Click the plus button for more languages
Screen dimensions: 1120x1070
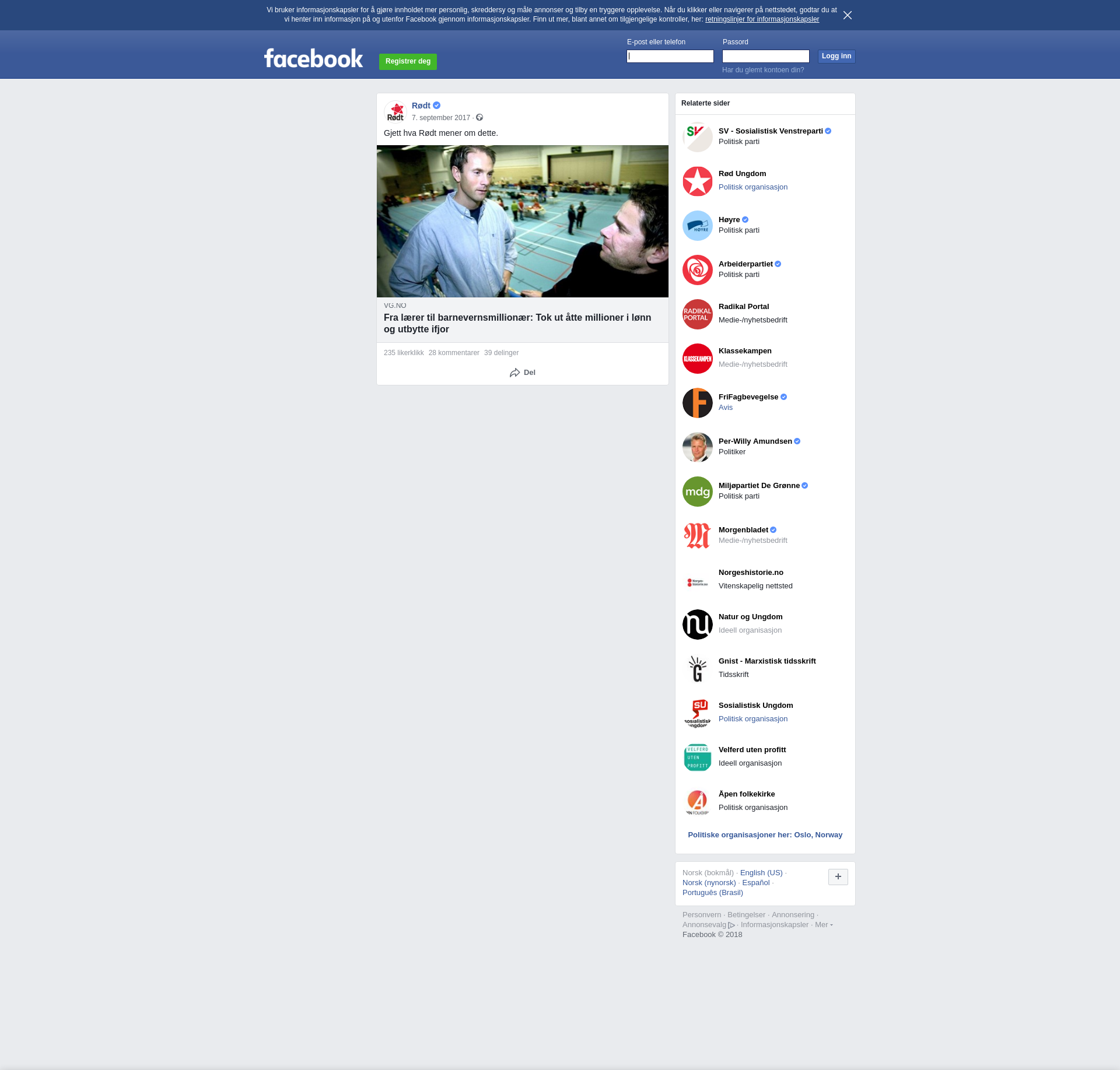point(838,876)
